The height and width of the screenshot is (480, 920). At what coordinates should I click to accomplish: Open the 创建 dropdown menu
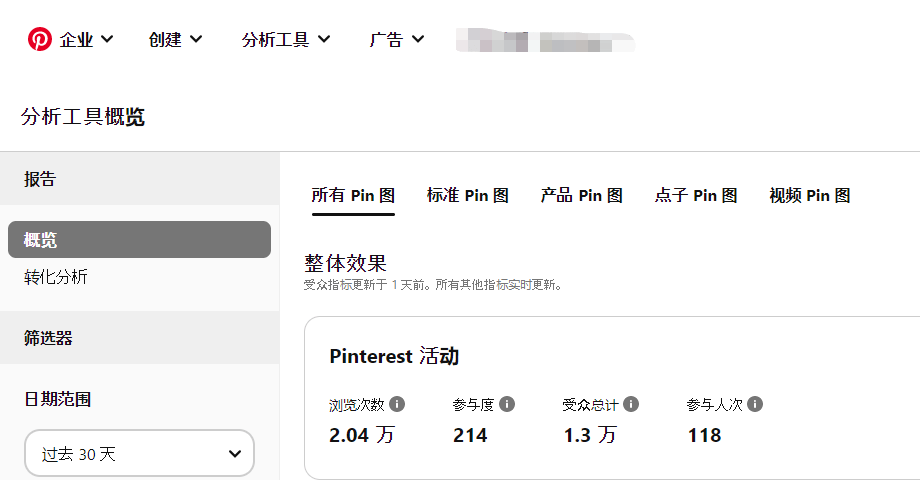pyautogui.click(x=175, y=39)
